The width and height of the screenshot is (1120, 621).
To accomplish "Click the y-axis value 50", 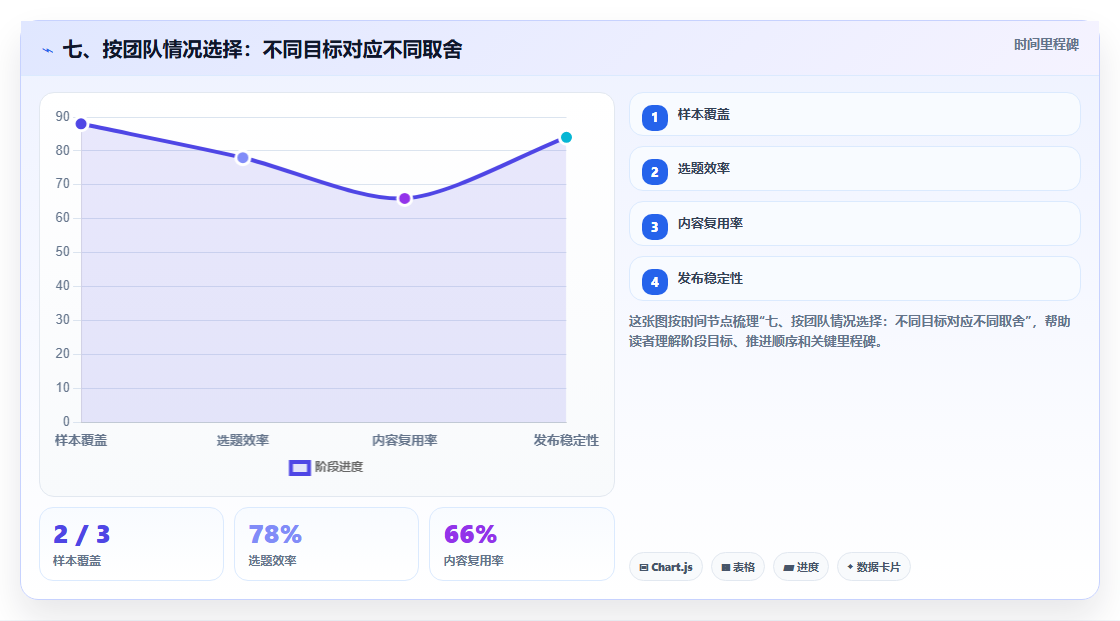I will pos(63,252).
